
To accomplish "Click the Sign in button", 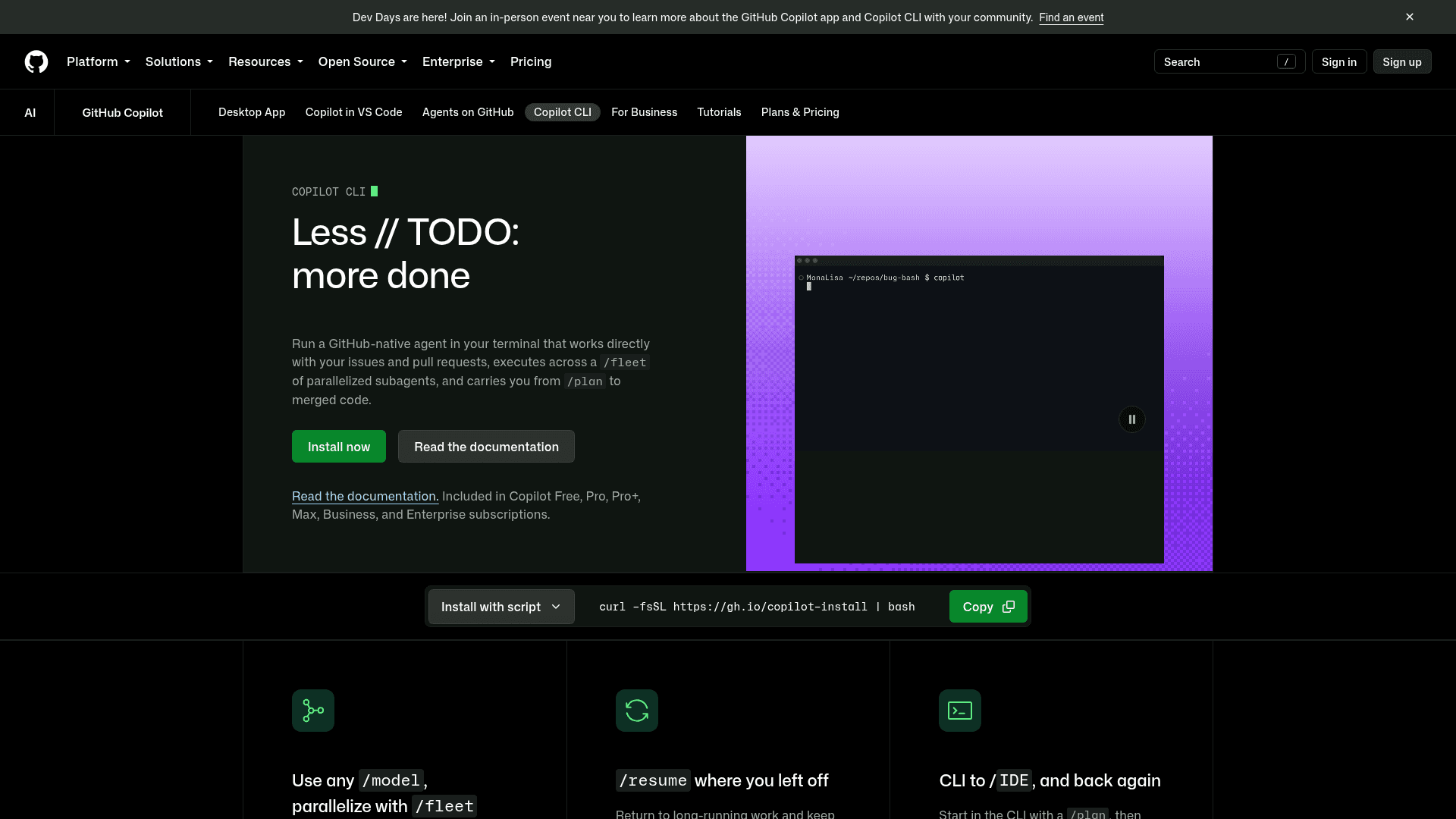I will (x=1339, y=61).
